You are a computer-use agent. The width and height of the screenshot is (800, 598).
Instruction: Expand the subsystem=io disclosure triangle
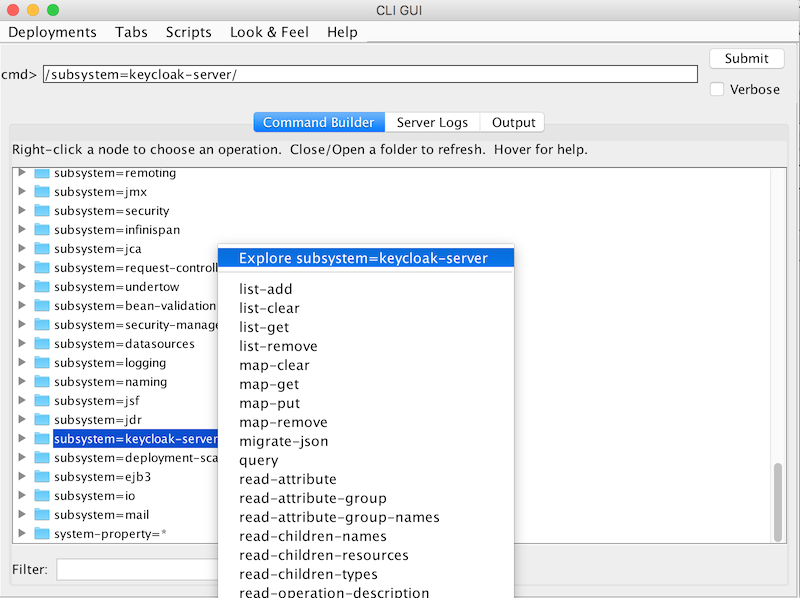tap(22, 496)
